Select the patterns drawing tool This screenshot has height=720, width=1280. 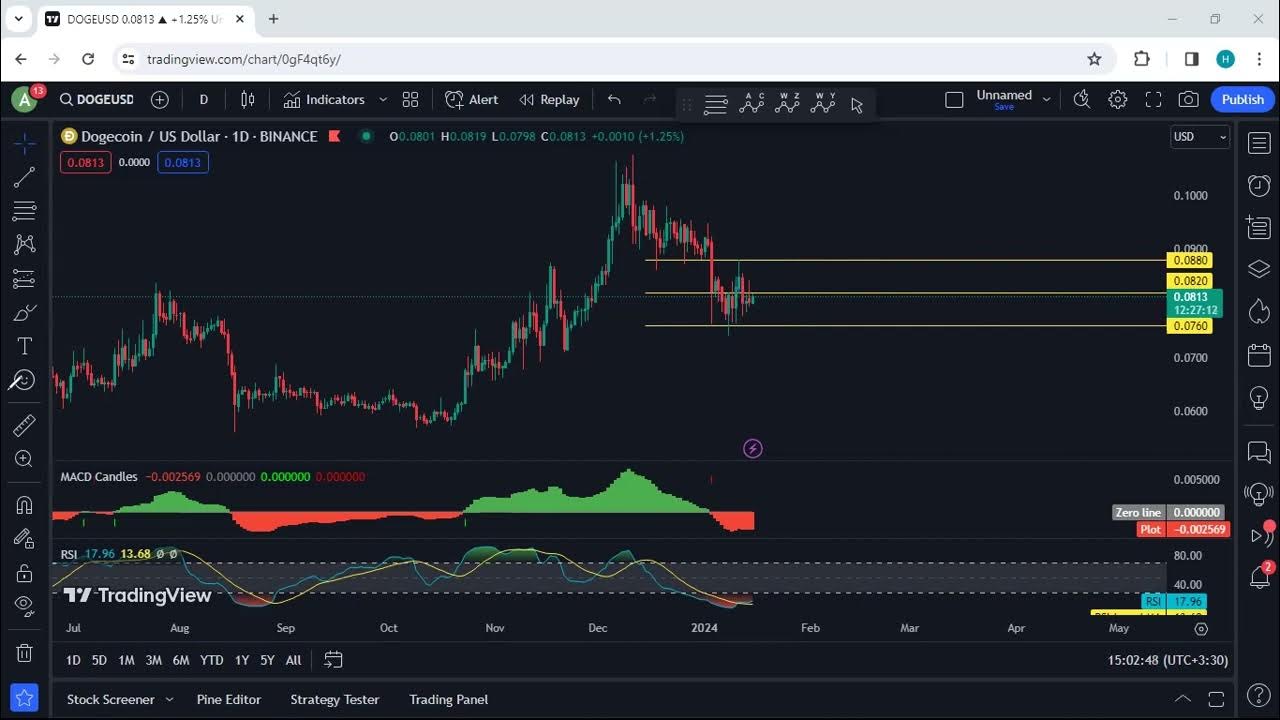coord(25,244)
